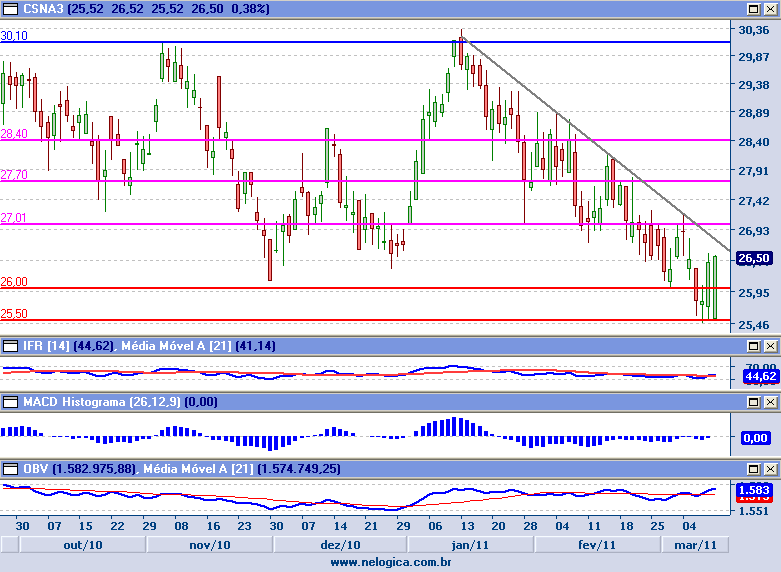Select the nov/10 month on timeline
The width and height of the screenshot is (781, 572).
pos(210,545)
